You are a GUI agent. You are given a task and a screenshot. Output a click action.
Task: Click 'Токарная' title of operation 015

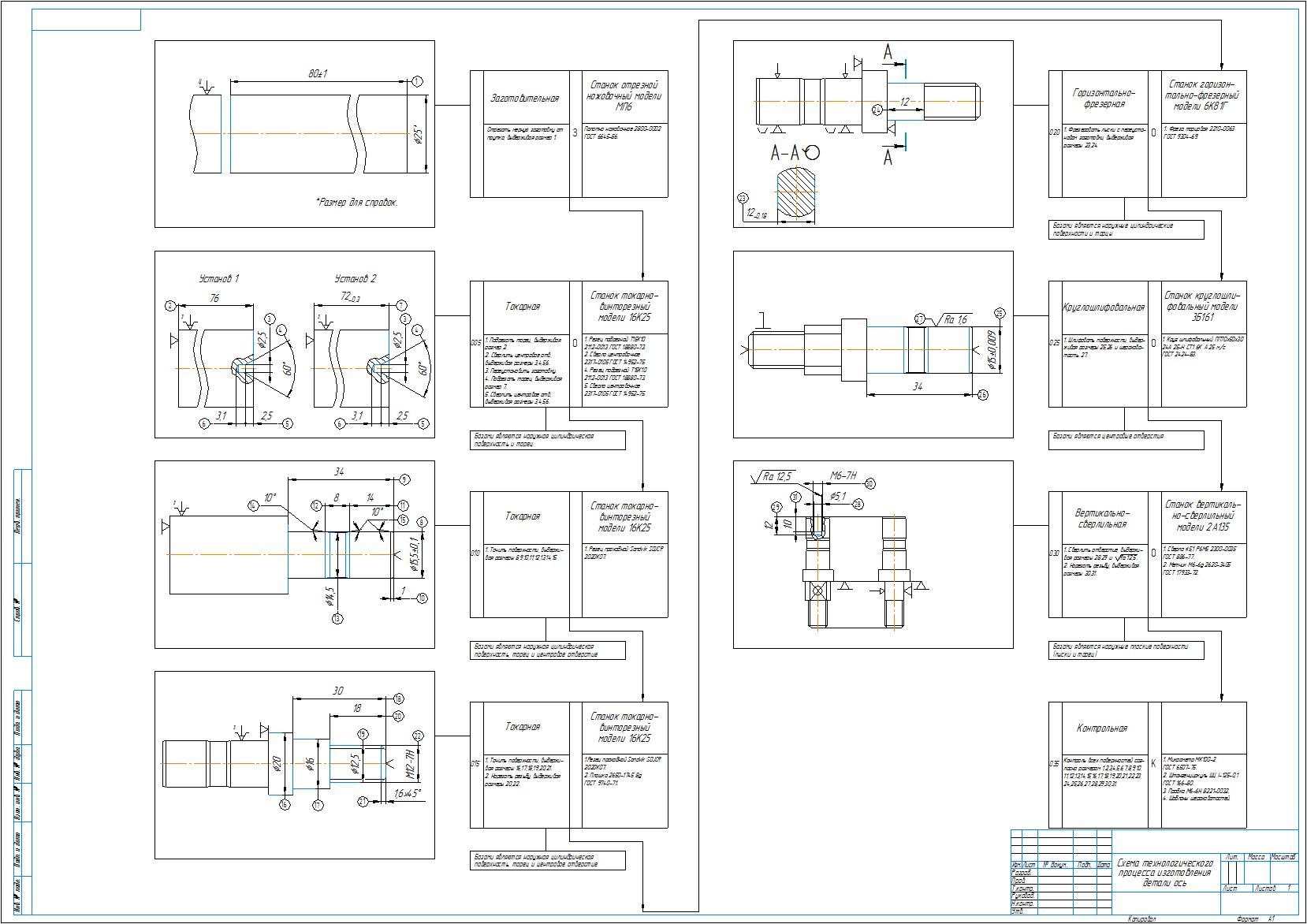pyautogui.click(x=523, y=726)
